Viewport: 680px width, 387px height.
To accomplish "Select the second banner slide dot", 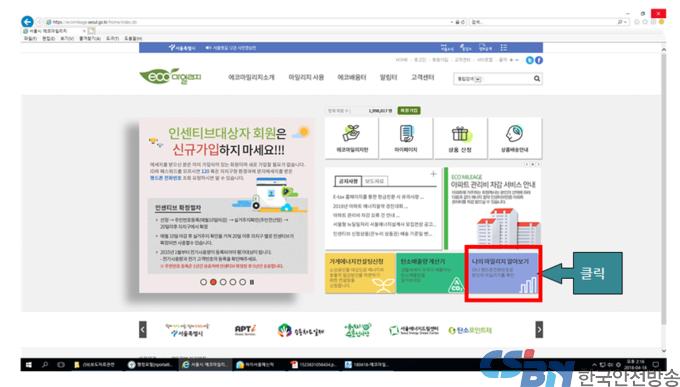I will 213,282.
